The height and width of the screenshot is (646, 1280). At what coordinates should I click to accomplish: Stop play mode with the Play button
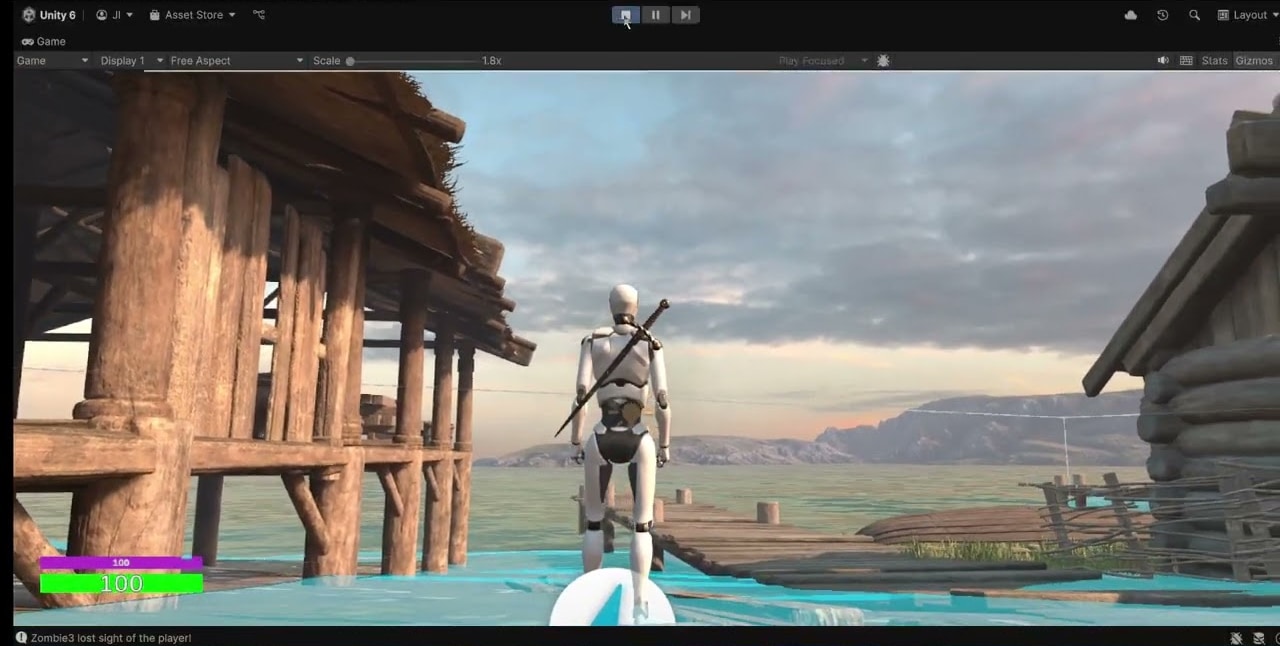point(626,15)
